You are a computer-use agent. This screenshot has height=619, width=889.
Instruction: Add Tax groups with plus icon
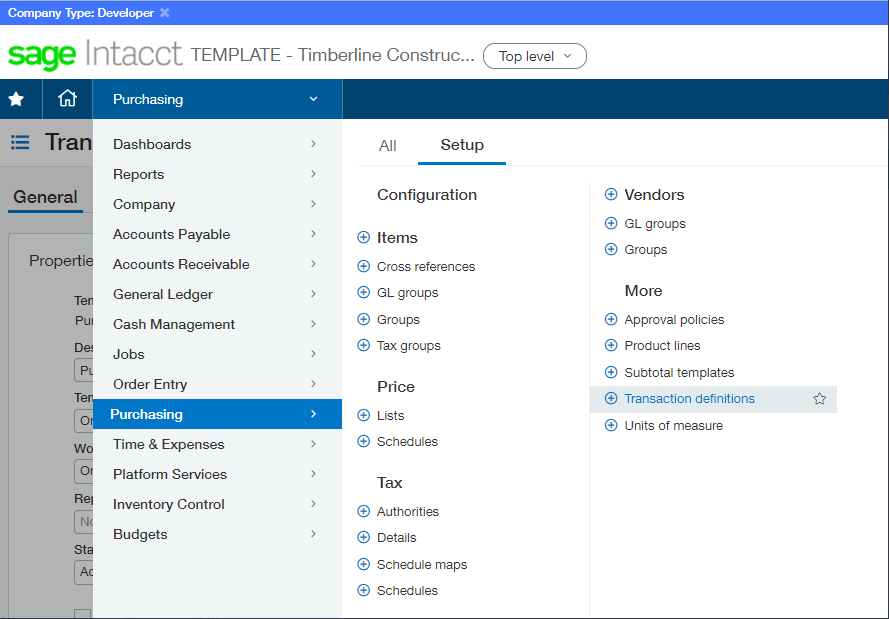point(363,345)
